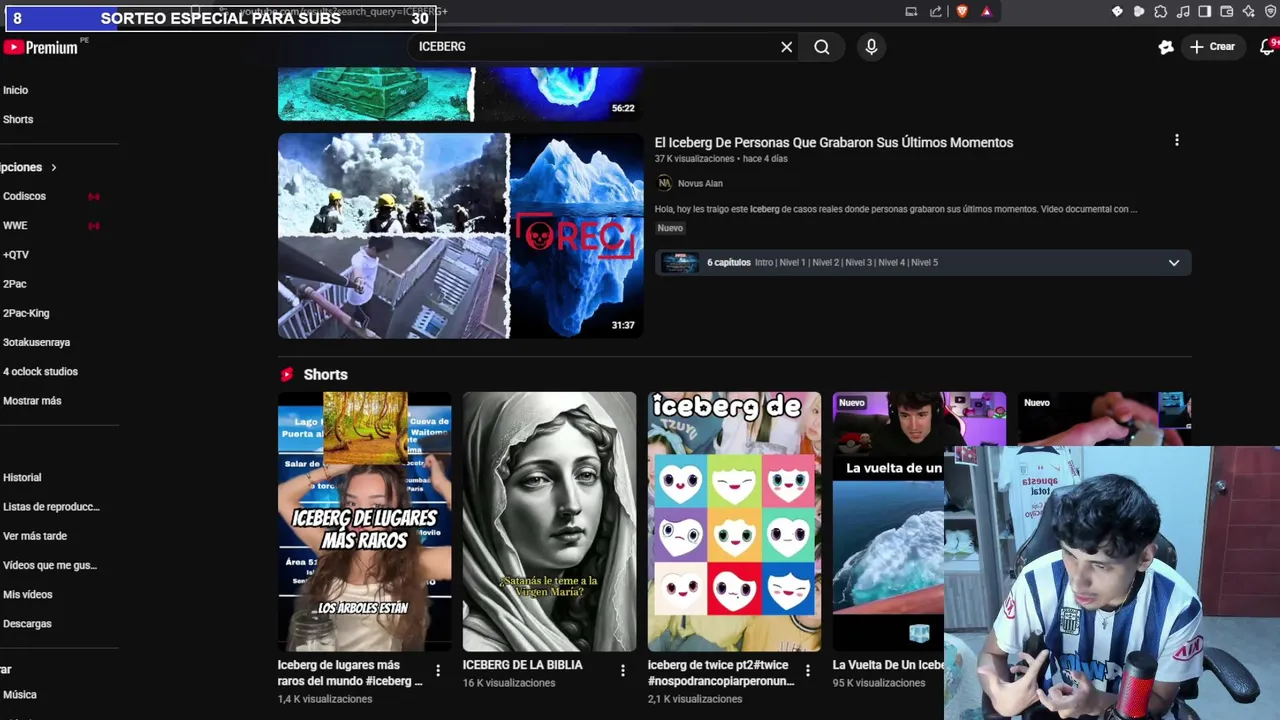Click the browser share page icon

click(936, 12)
